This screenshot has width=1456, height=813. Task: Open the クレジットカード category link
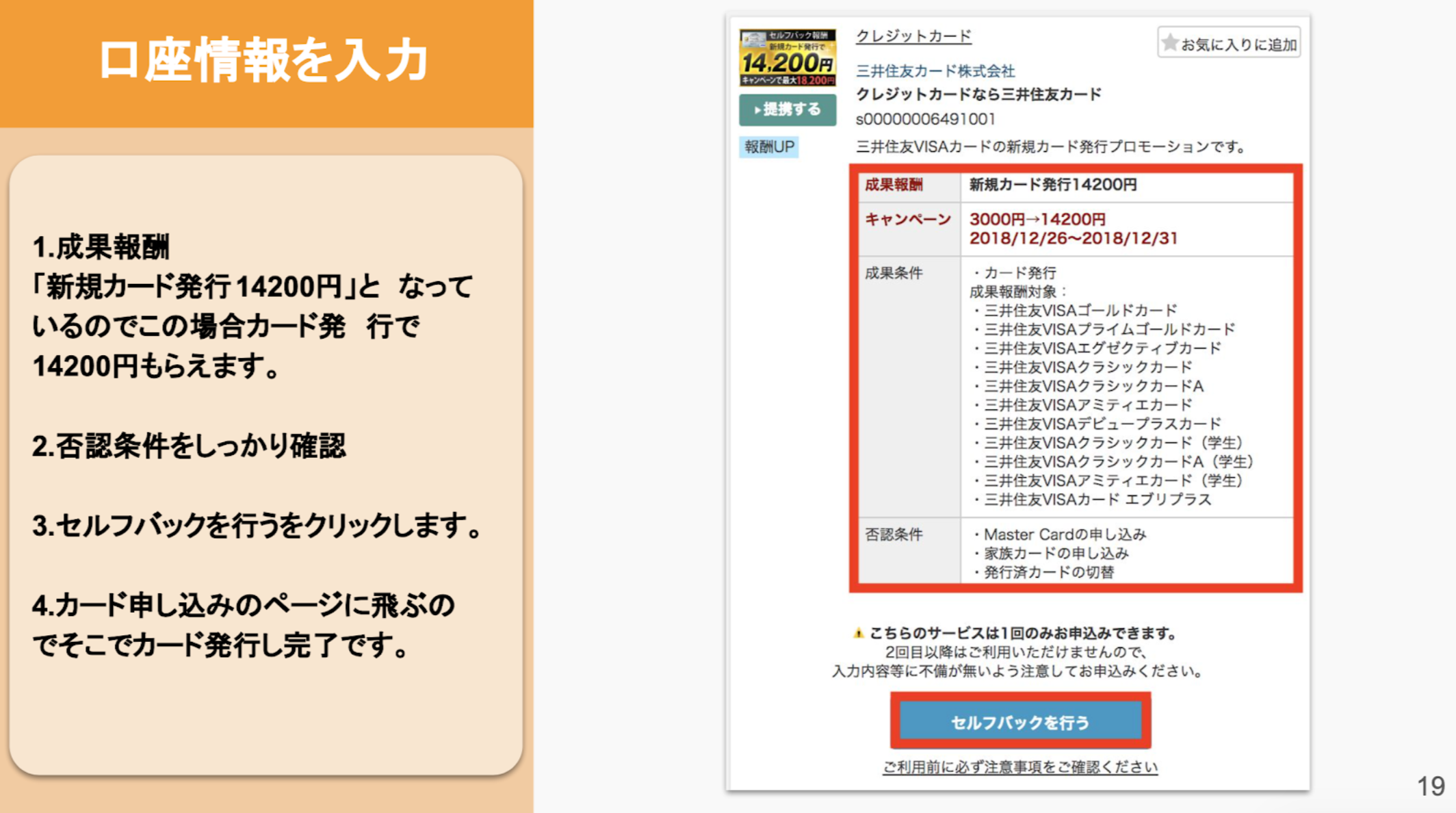(x=913, y=36)
